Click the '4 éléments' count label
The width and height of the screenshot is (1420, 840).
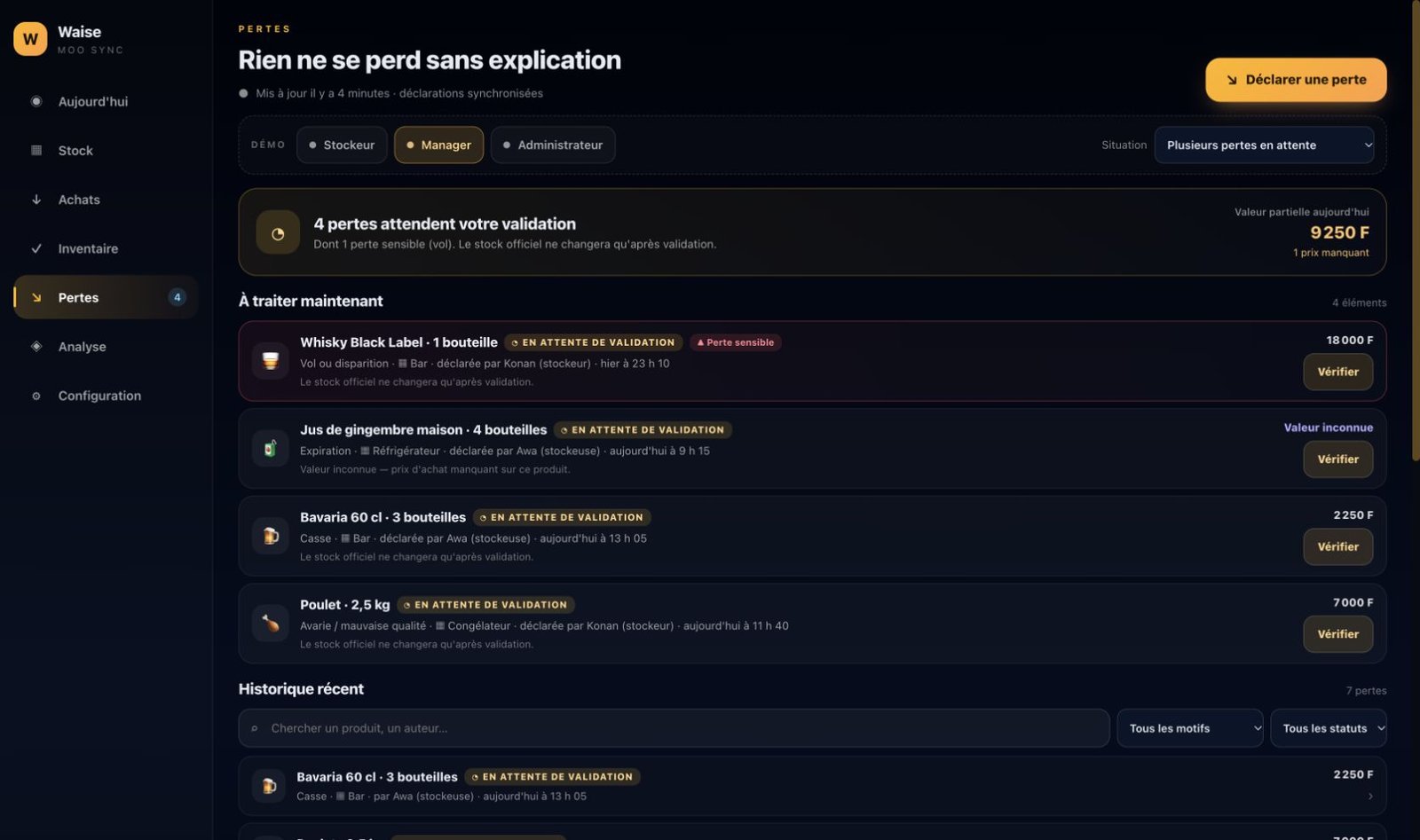tap(1359, 303)
